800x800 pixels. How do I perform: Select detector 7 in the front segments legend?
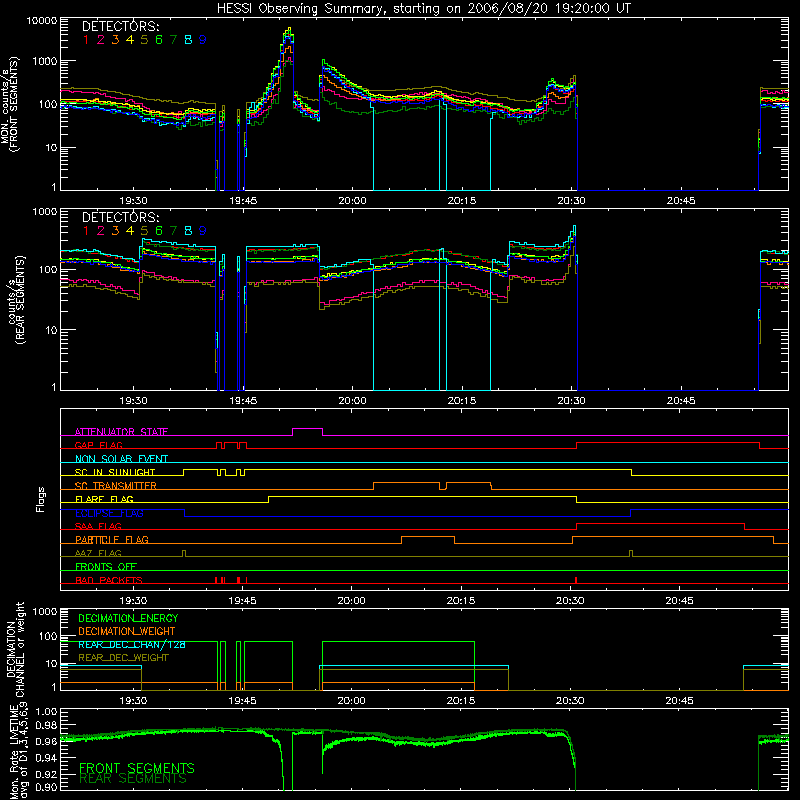click(173, 40)
